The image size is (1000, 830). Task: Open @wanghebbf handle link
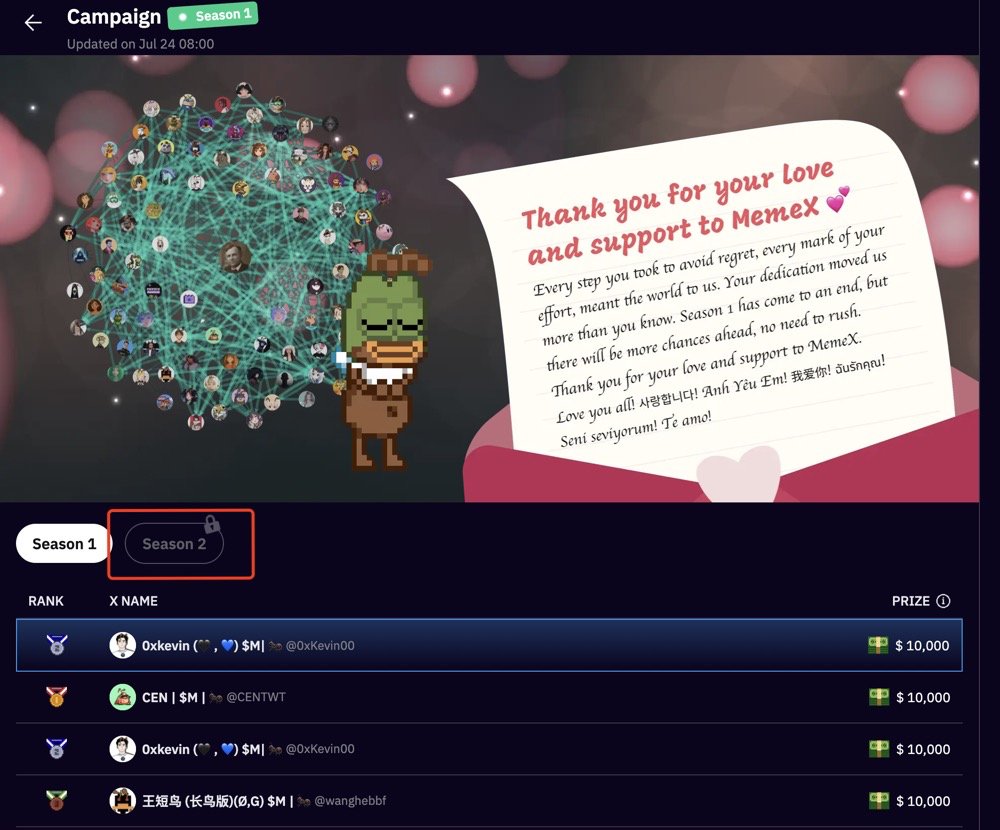[350, 801]
